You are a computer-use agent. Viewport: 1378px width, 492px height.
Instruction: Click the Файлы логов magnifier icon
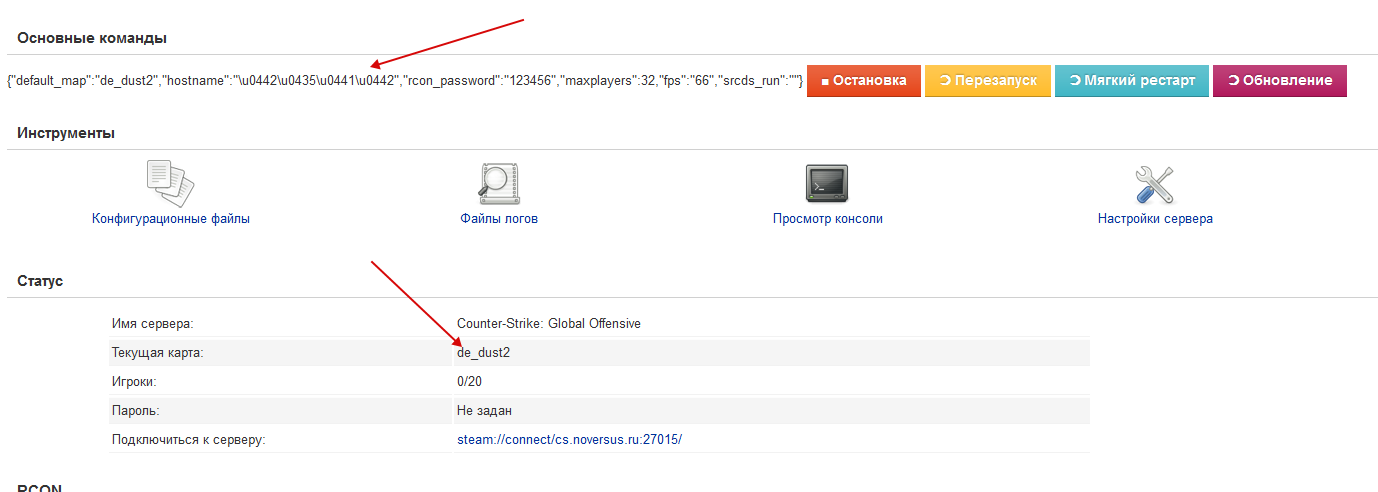tap(499, 184)
